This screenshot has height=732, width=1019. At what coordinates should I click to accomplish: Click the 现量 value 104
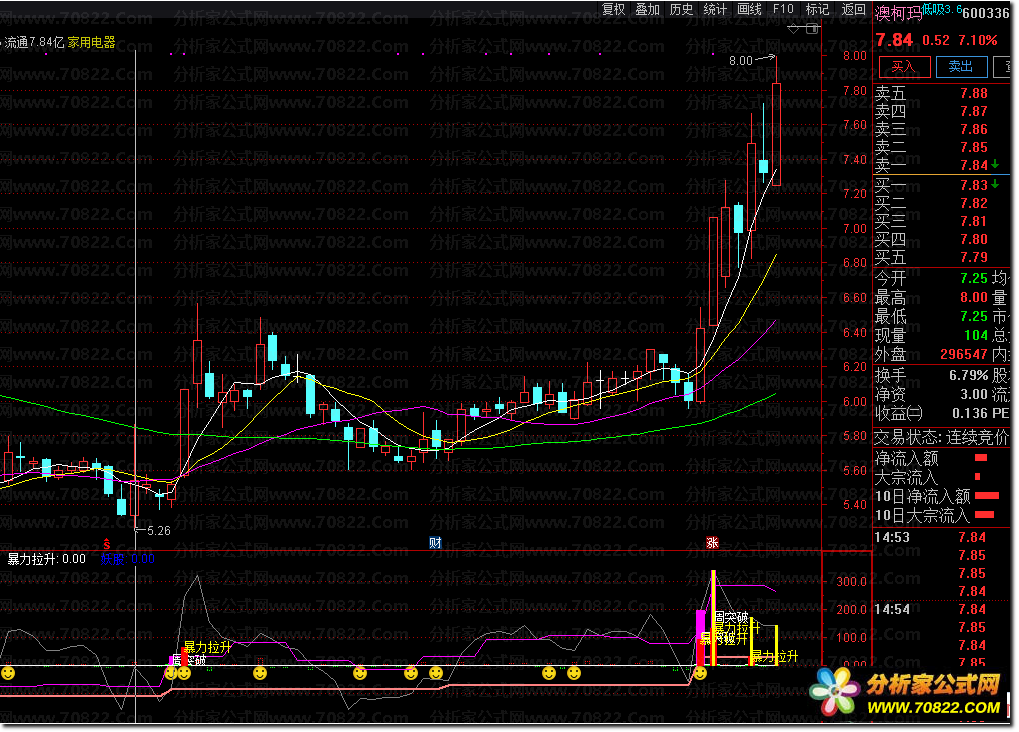(x=976, y=335)
